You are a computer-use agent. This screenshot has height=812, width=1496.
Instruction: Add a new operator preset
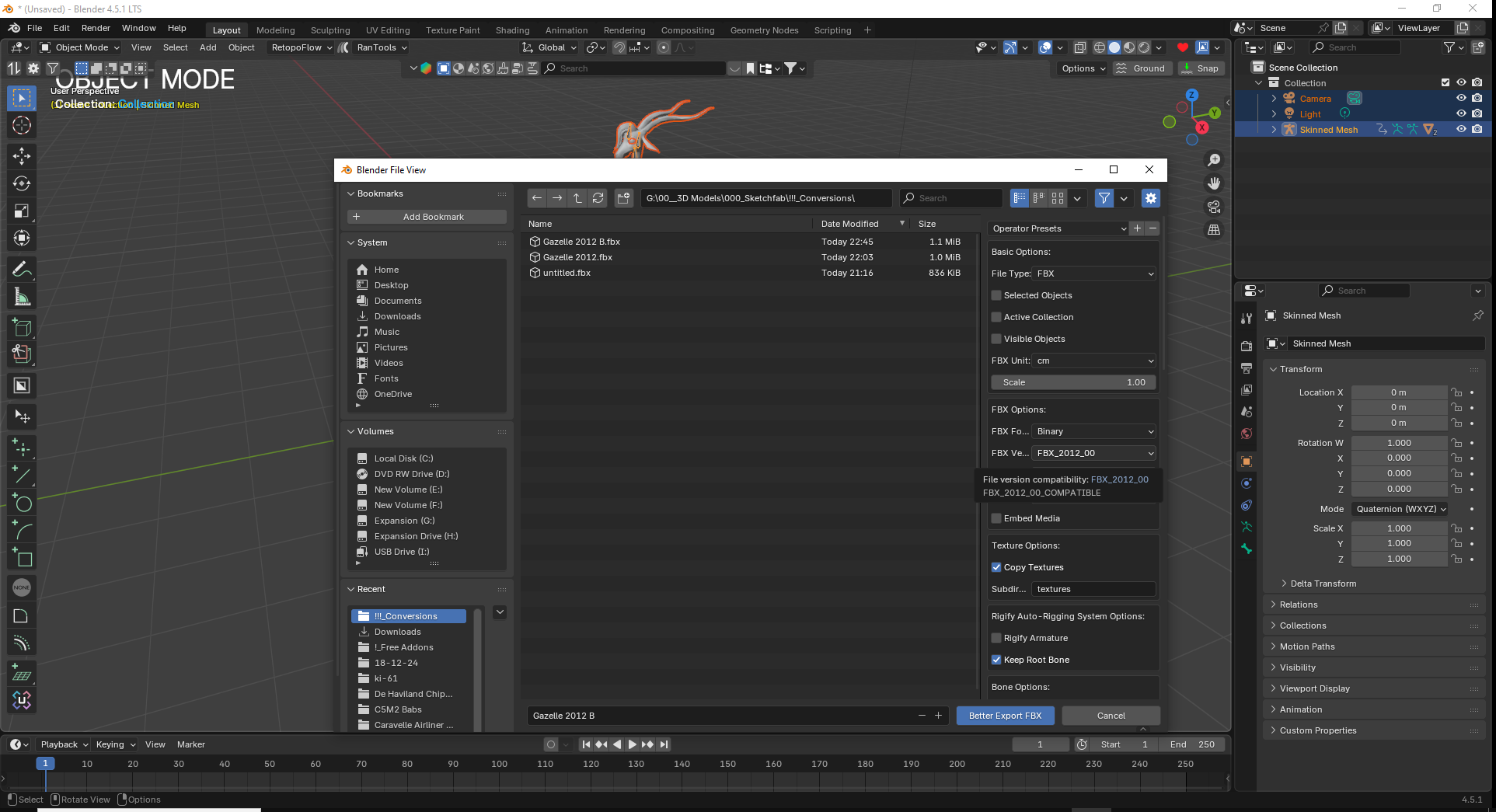point(1137,228)
